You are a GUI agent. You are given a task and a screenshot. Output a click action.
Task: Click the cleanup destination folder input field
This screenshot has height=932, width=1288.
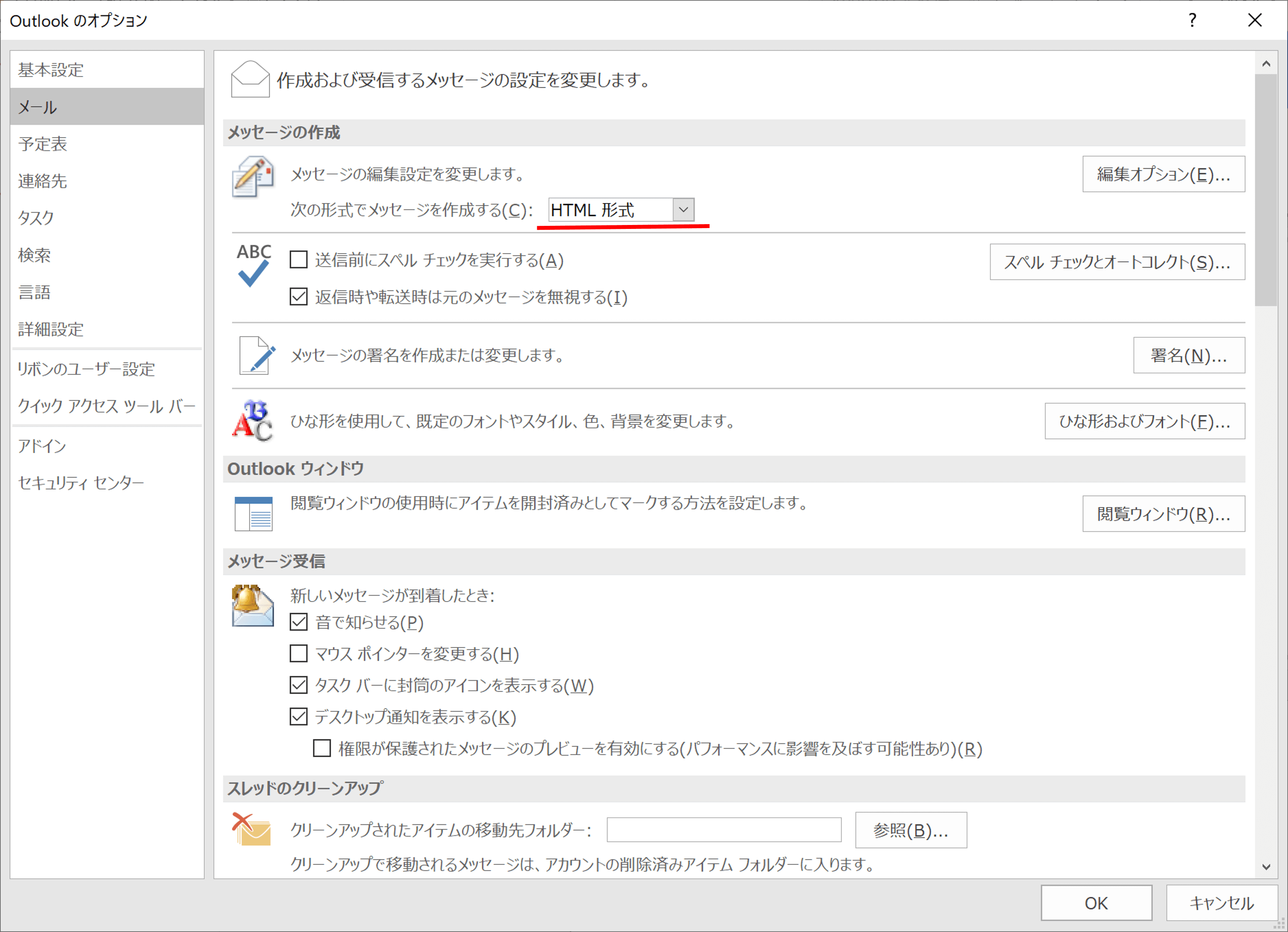724,830
